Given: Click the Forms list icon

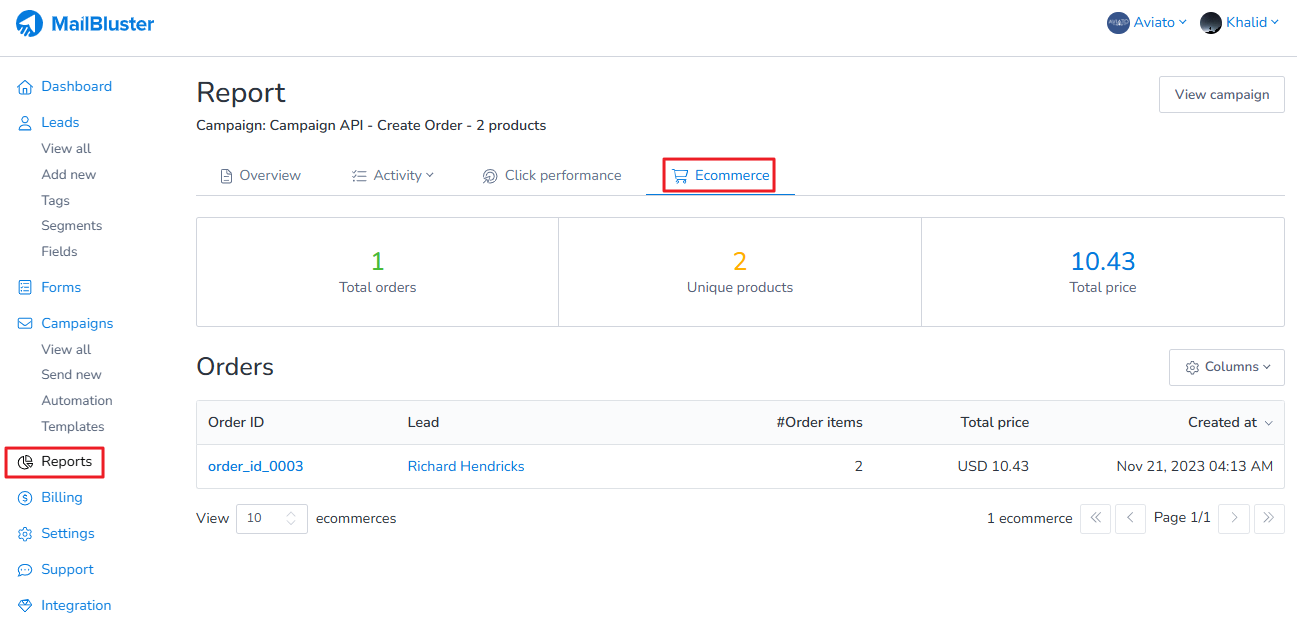Looking at the screenshot, I should click(x=25, y=288).
